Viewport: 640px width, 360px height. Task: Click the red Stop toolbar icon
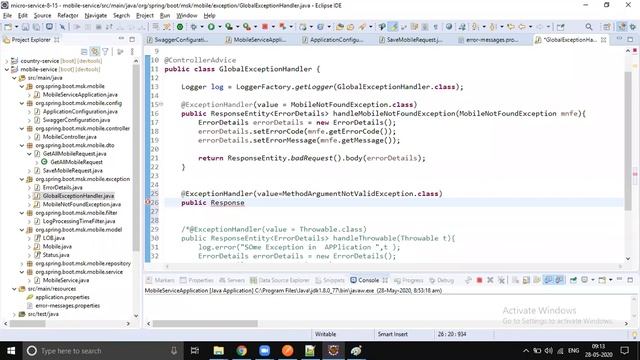coord(264,27)
